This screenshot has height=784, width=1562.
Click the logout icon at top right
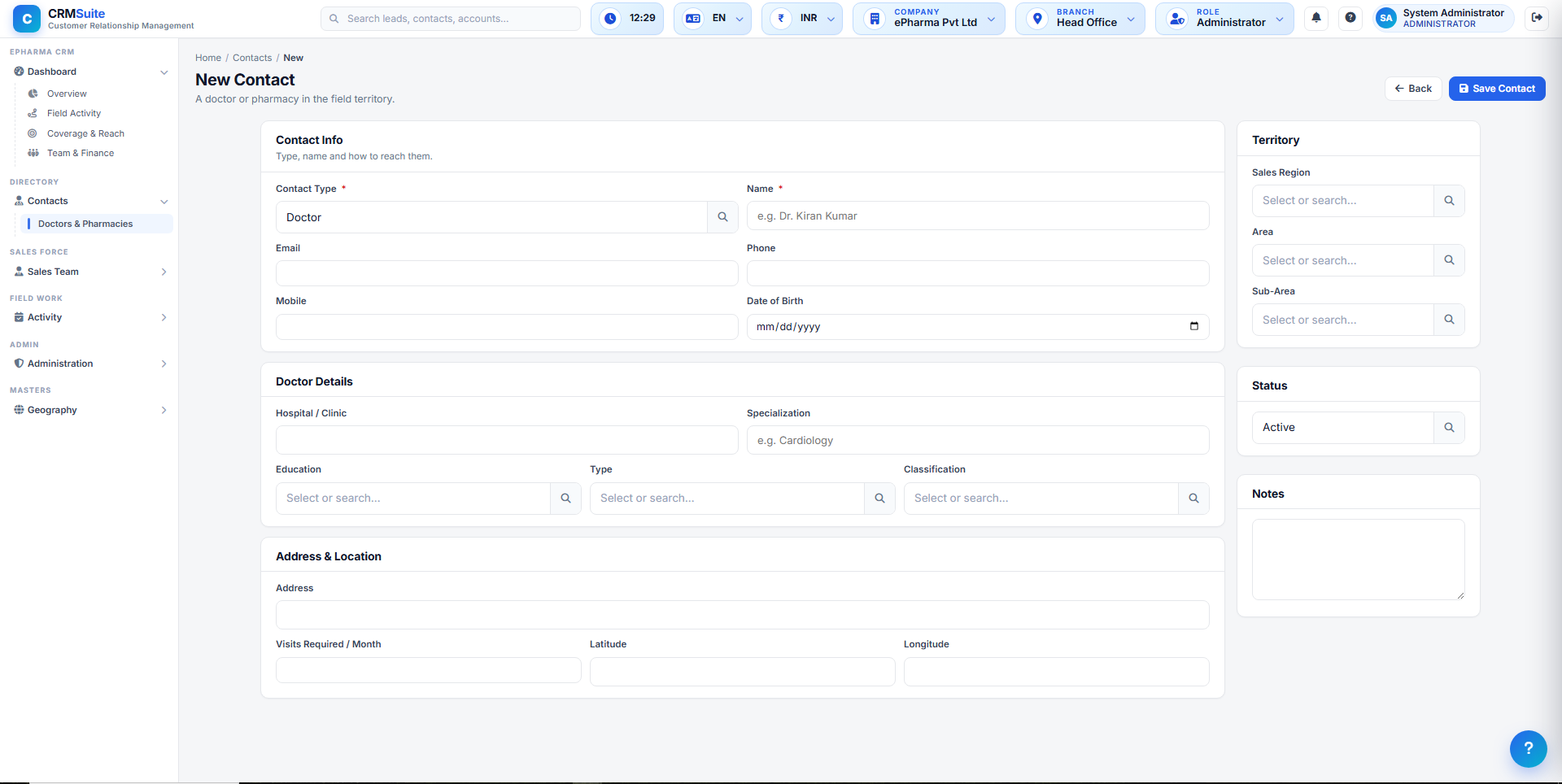[1537, 18]
